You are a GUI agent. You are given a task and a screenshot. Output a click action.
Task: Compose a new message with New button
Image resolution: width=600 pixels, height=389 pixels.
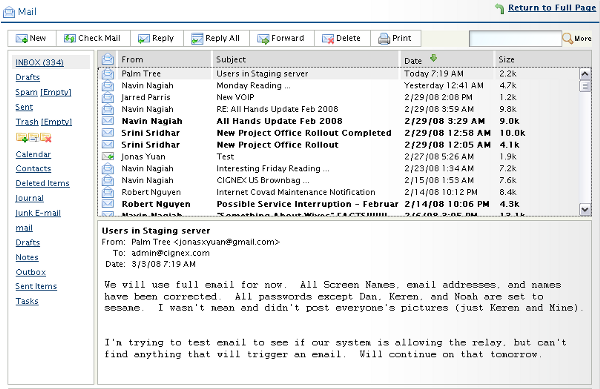coord(32,38)
